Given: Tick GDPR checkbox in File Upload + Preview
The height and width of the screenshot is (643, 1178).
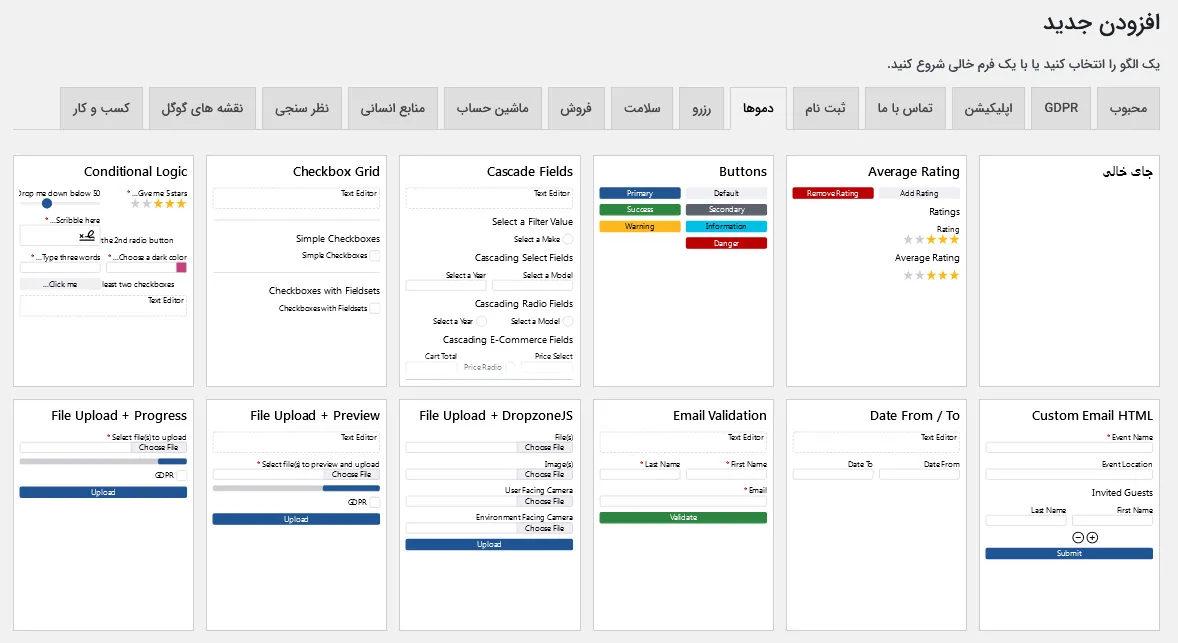Looking at the screenshot, I should [375, 503].
